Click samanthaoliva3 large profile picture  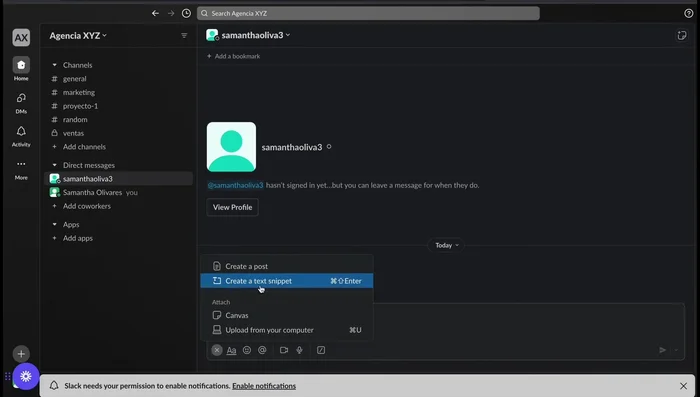[231, 147]
